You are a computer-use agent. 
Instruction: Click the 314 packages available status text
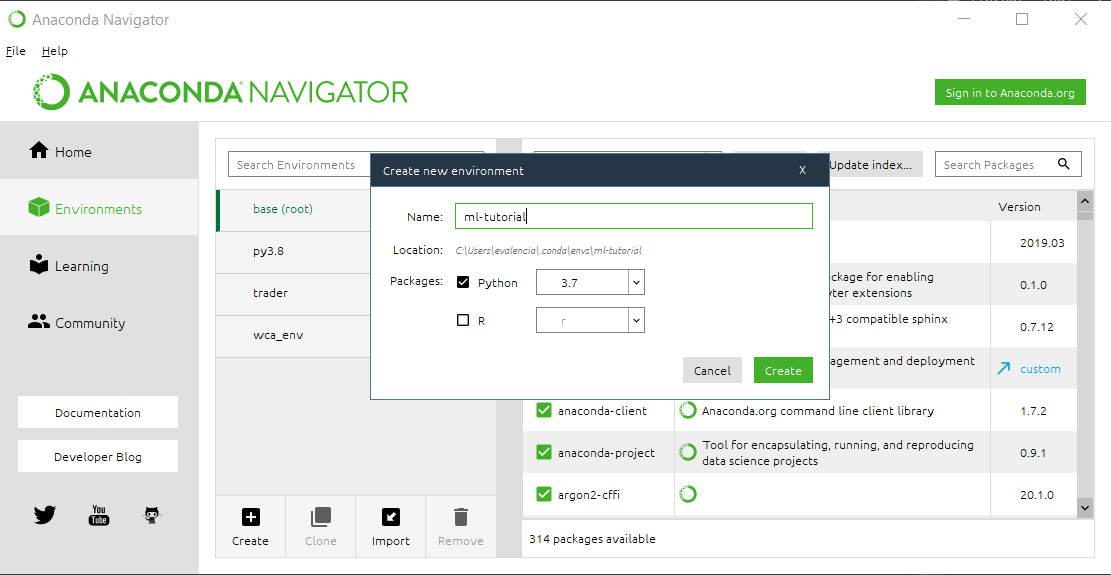pyautogui.click(x=592, y=539)
